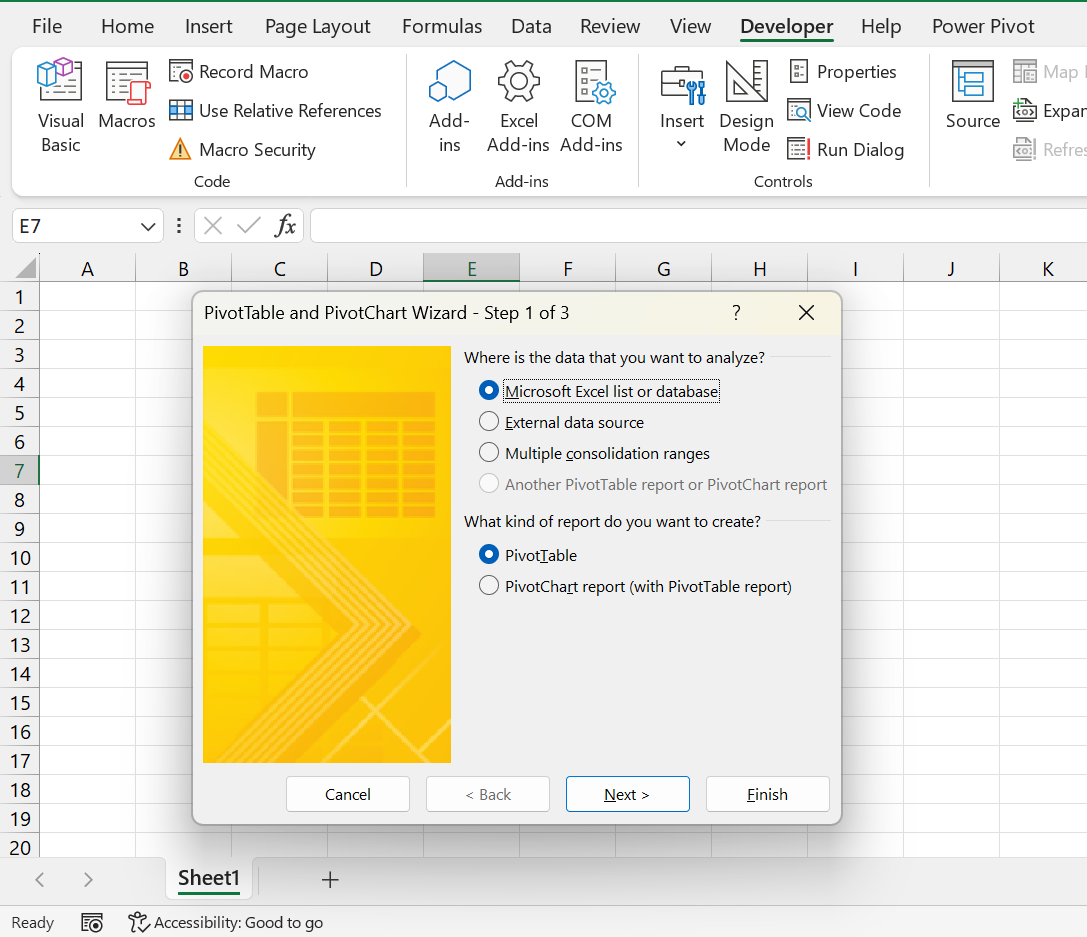The image size is (1087, 937).
Task: Click the Record Macro icon
Action: tap(181, 71)
